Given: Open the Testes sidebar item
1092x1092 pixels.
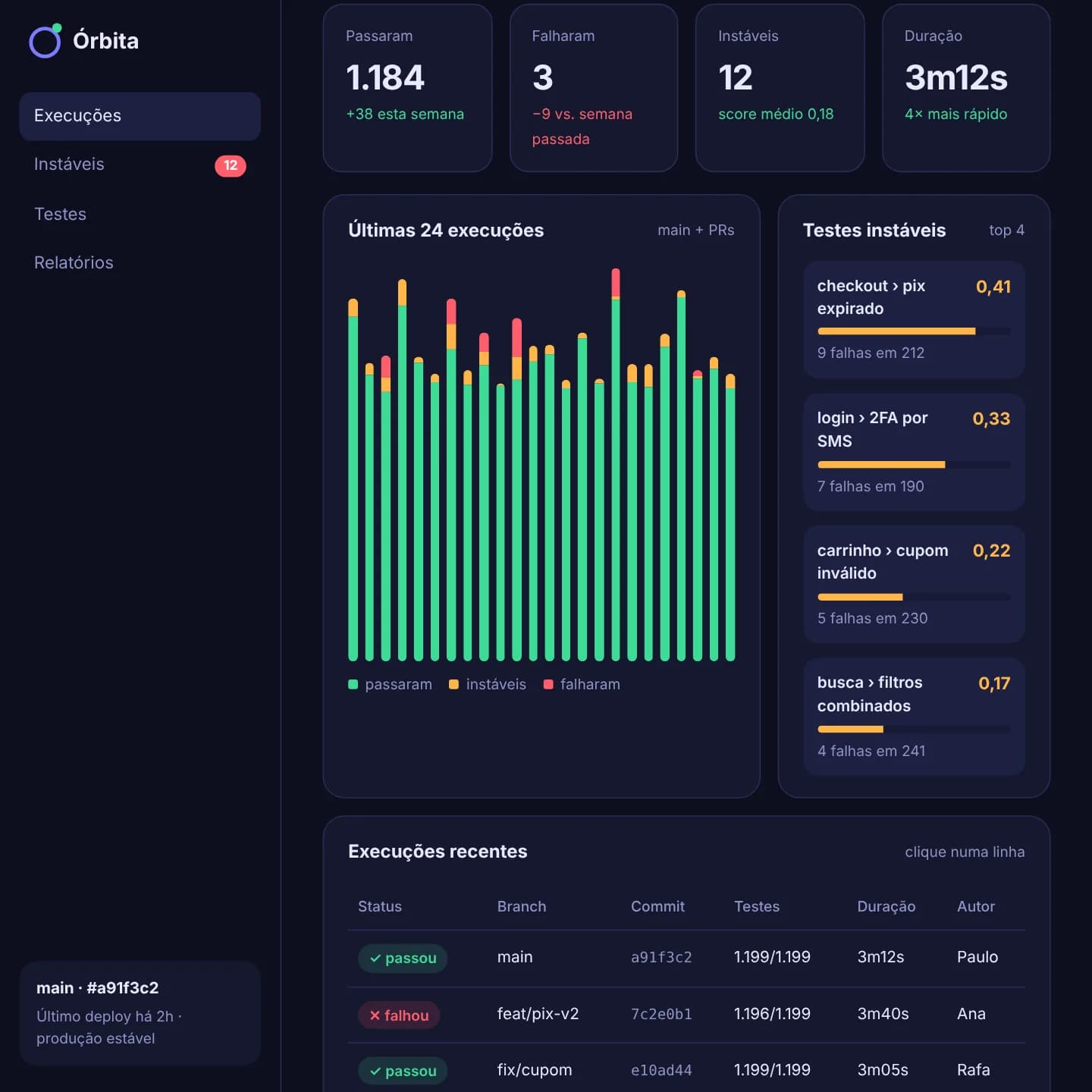Looking at the screenshot, I should pos(140,214).
